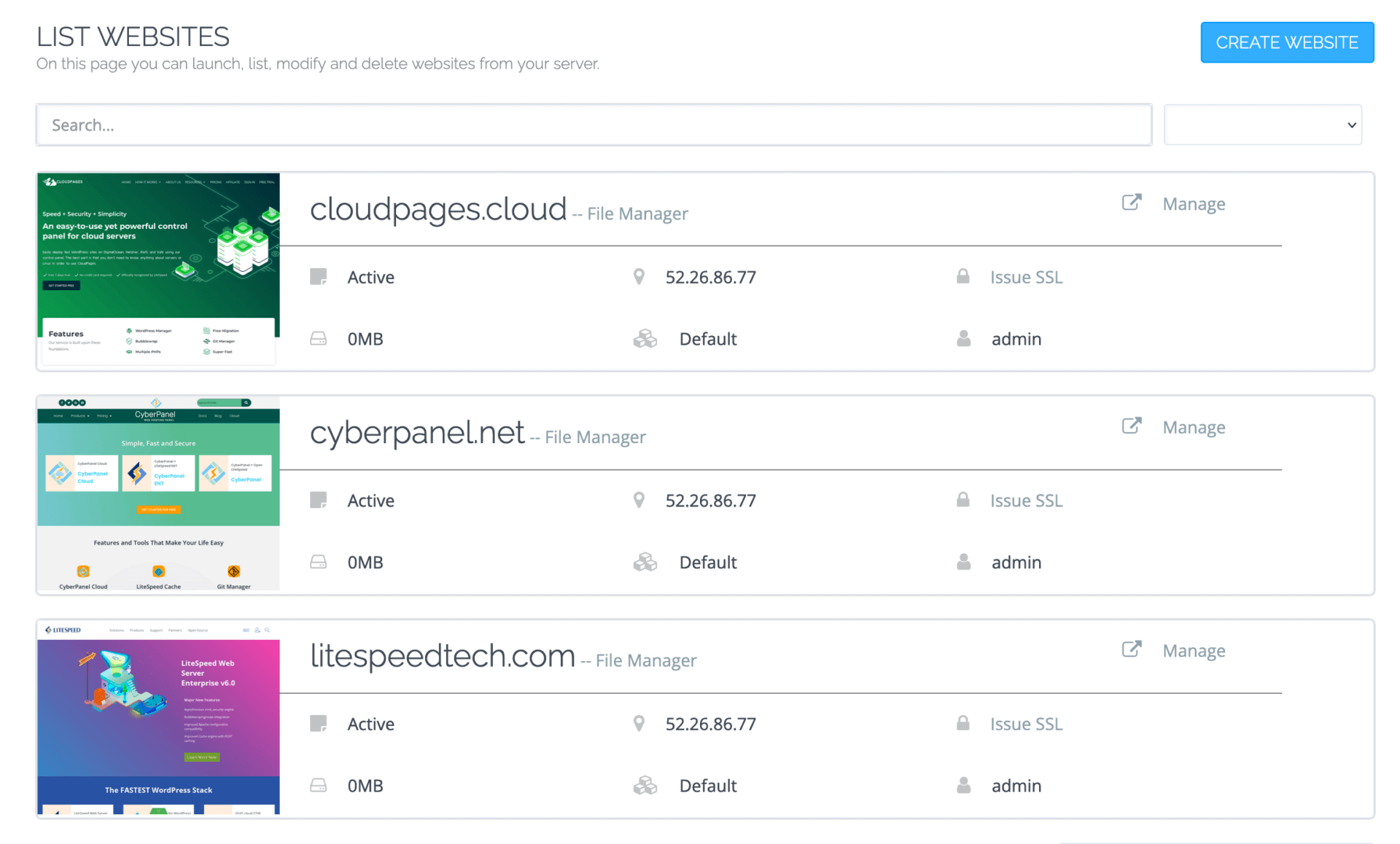The height and width of the screenshot is (844, 1400).
Task: Click CREATE WEBSITE
Action: pyautogui.click(x=1286, y=42)
